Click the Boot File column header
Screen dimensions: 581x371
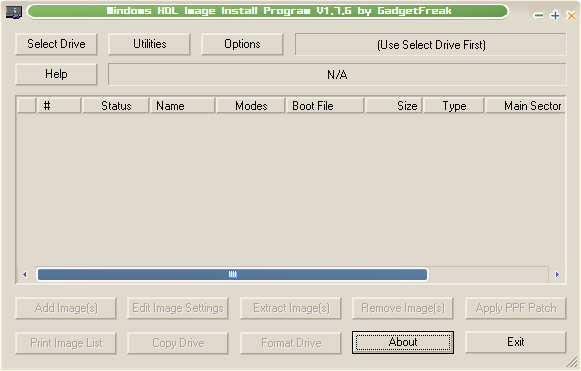[325, 106]
